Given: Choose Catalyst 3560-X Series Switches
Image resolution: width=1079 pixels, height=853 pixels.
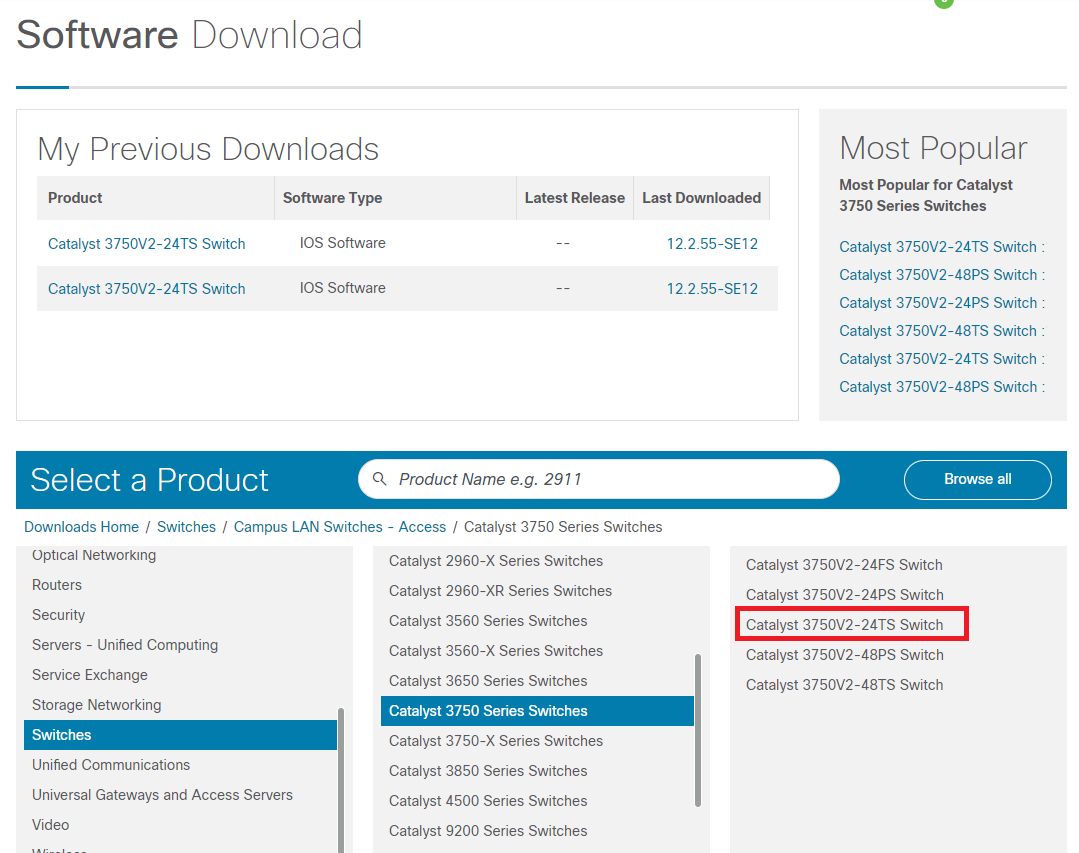Looking at the screenshot, I should pyautogui.click(x=495, y=651).
